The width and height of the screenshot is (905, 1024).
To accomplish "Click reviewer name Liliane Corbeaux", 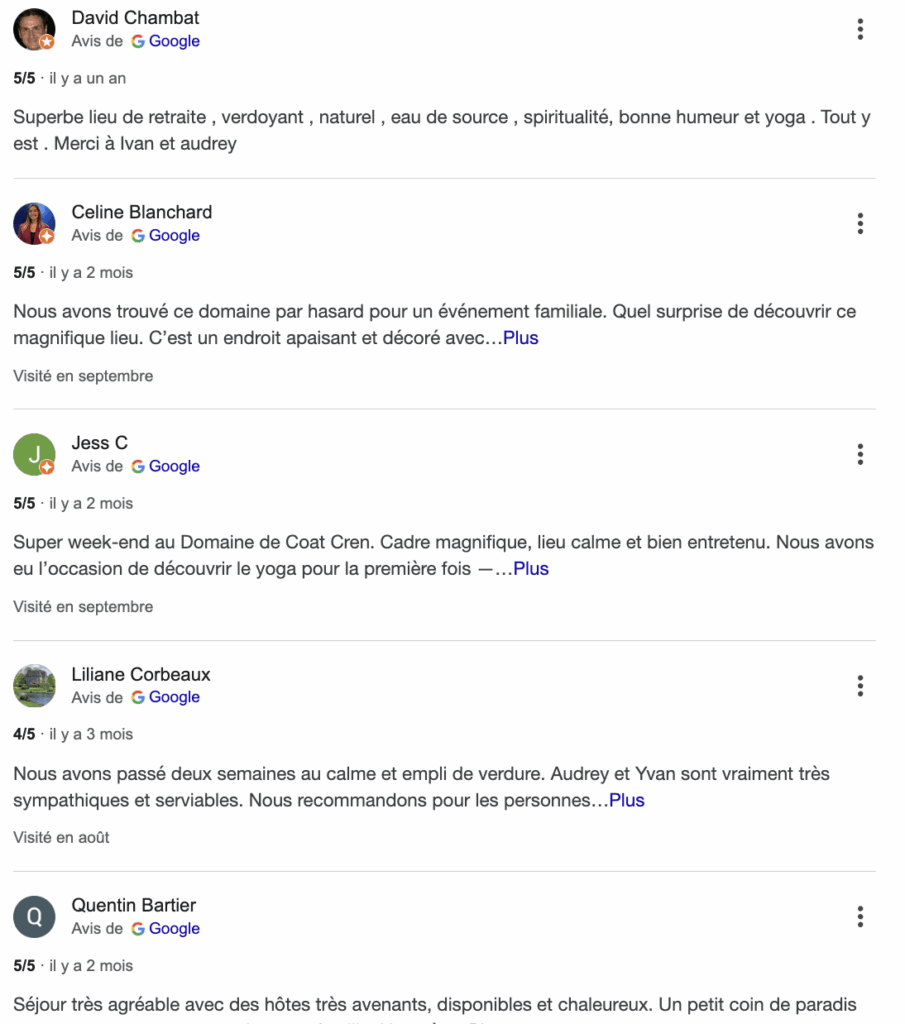I will [141, 674].
